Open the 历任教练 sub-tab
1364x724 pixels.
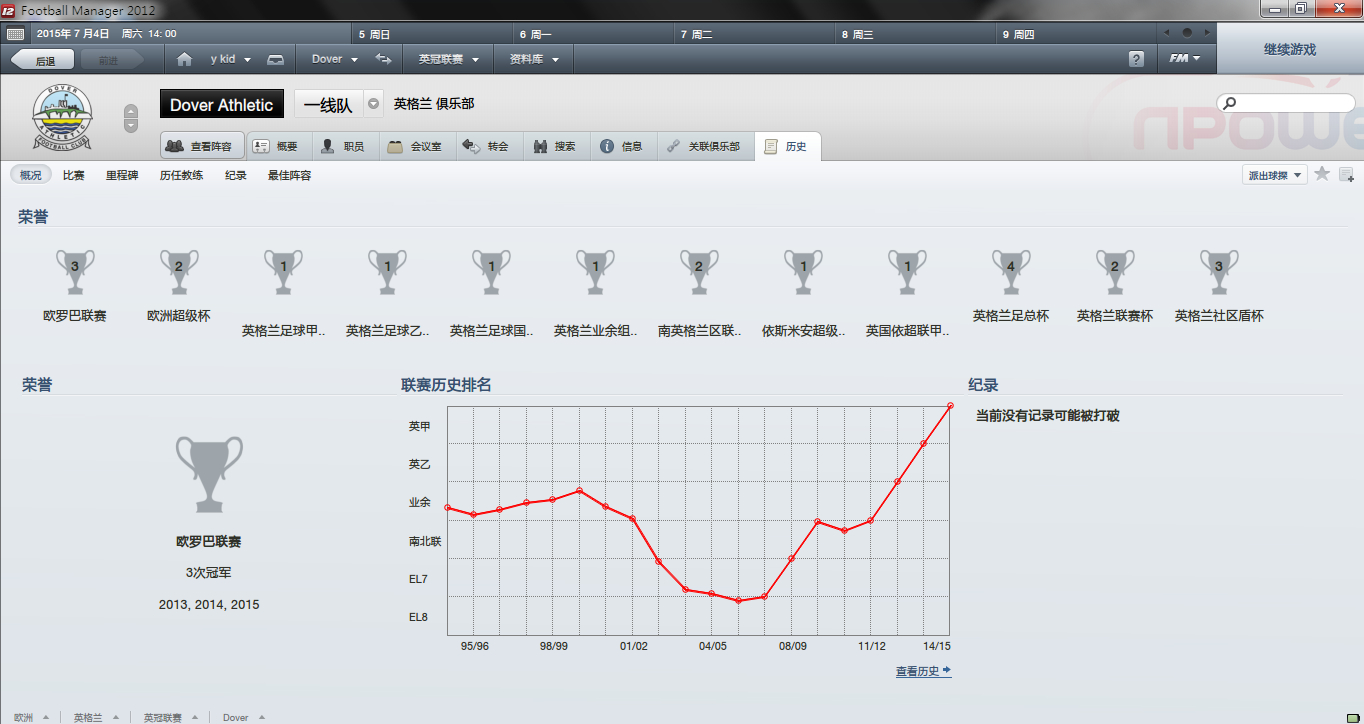coord(181,175)
